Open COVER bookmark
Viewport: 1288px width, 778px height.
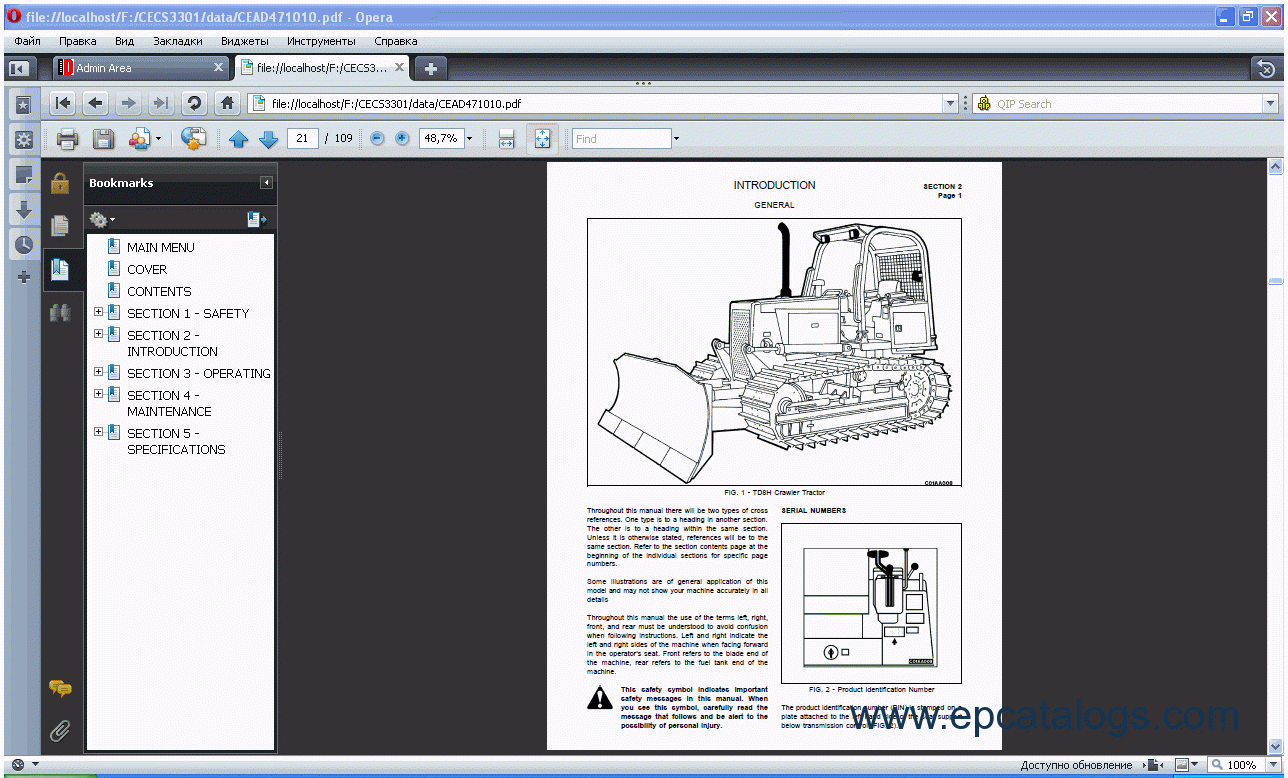[147, 269]
